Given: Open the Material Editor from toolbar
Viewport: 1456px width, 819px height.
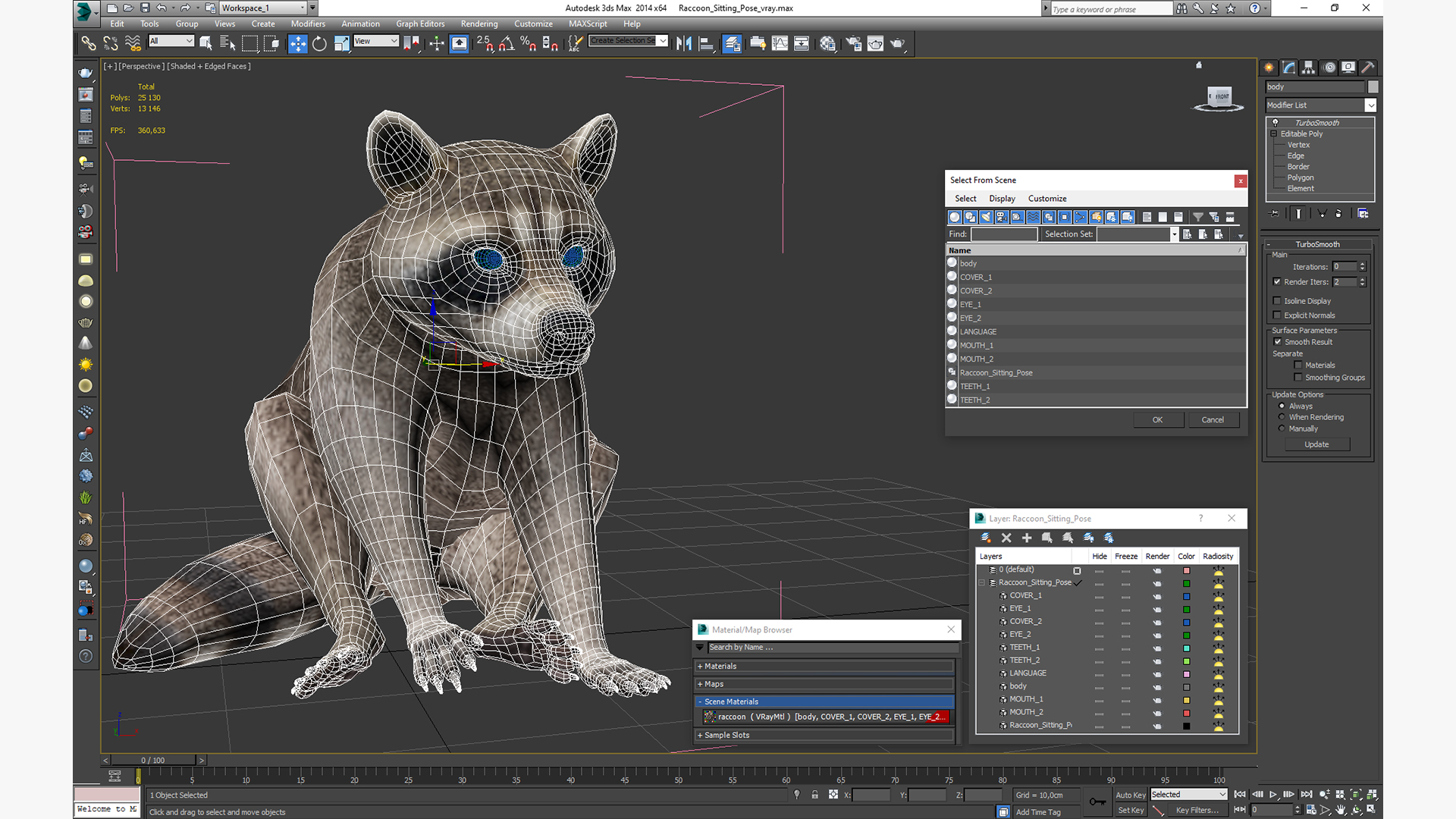Looking at the screenshot, I should pos(827,44).
